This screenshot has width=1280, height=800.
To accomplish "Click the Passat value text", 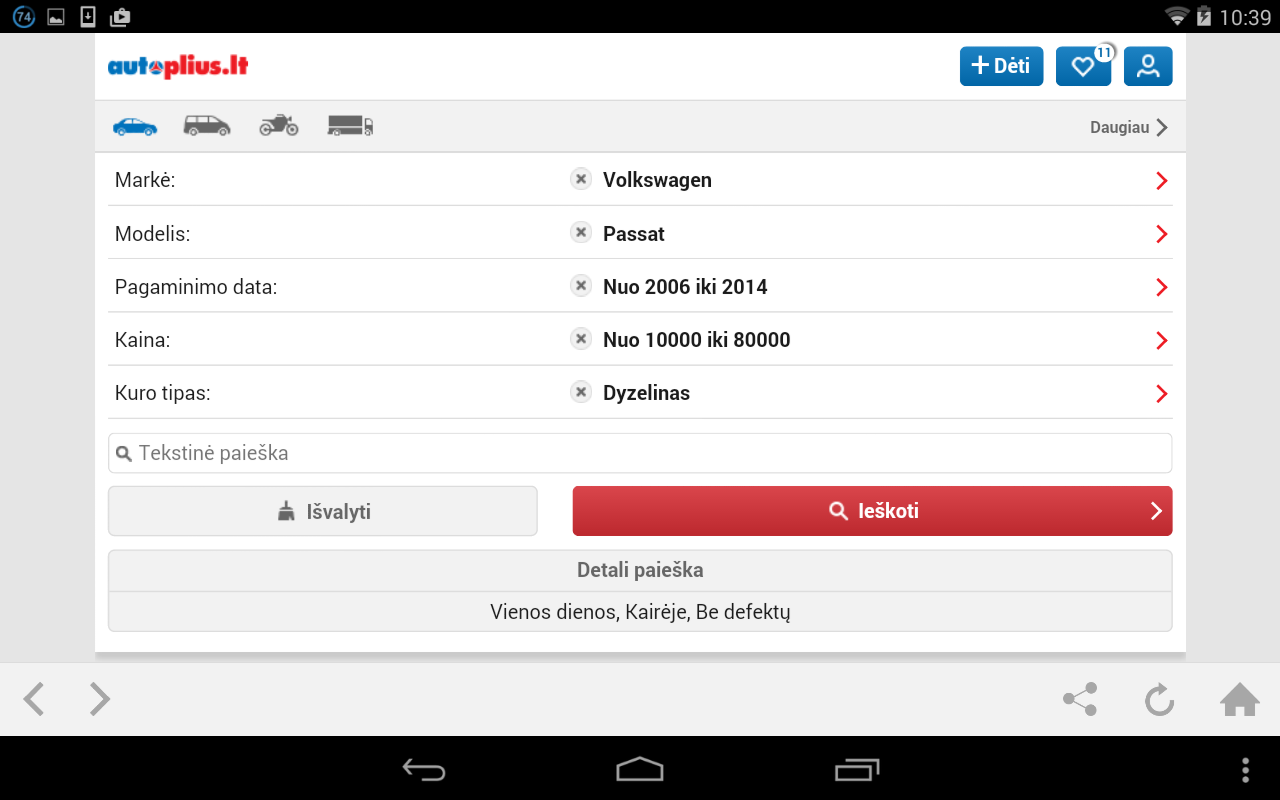I will (634, 234).
